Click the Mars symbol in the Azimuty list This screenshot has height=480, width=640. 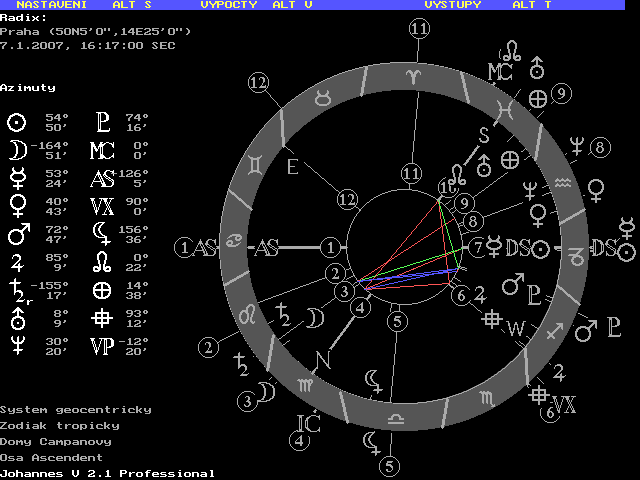point(16,236)
